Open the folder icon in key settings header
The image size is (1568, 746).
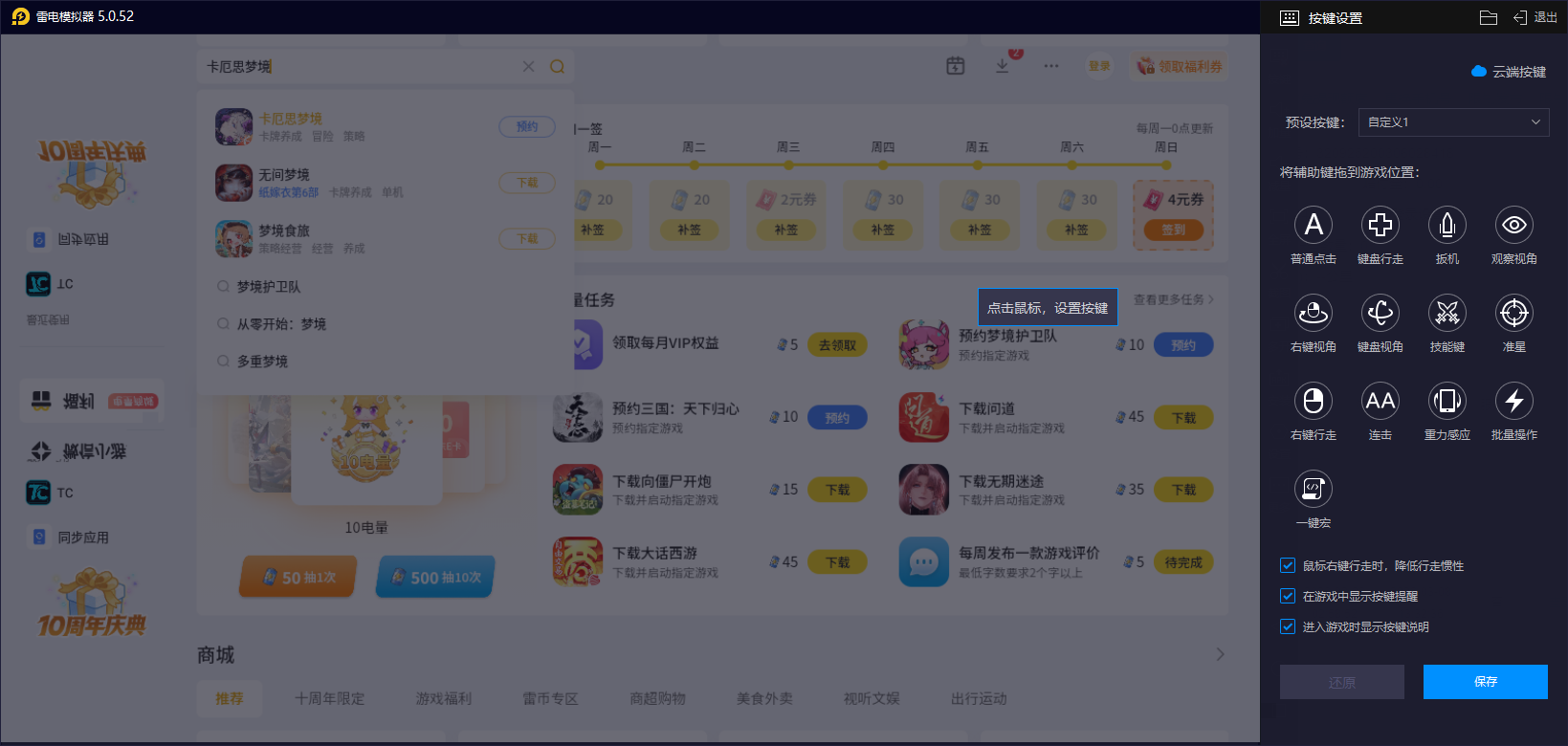pyautogui.click(x=1488, y=17)
